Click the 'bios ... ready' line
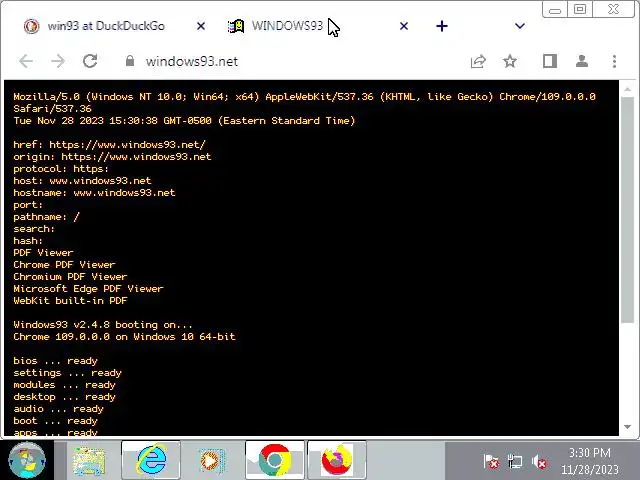The height and width of the screenshot is (480, 640). coord(56,361)
